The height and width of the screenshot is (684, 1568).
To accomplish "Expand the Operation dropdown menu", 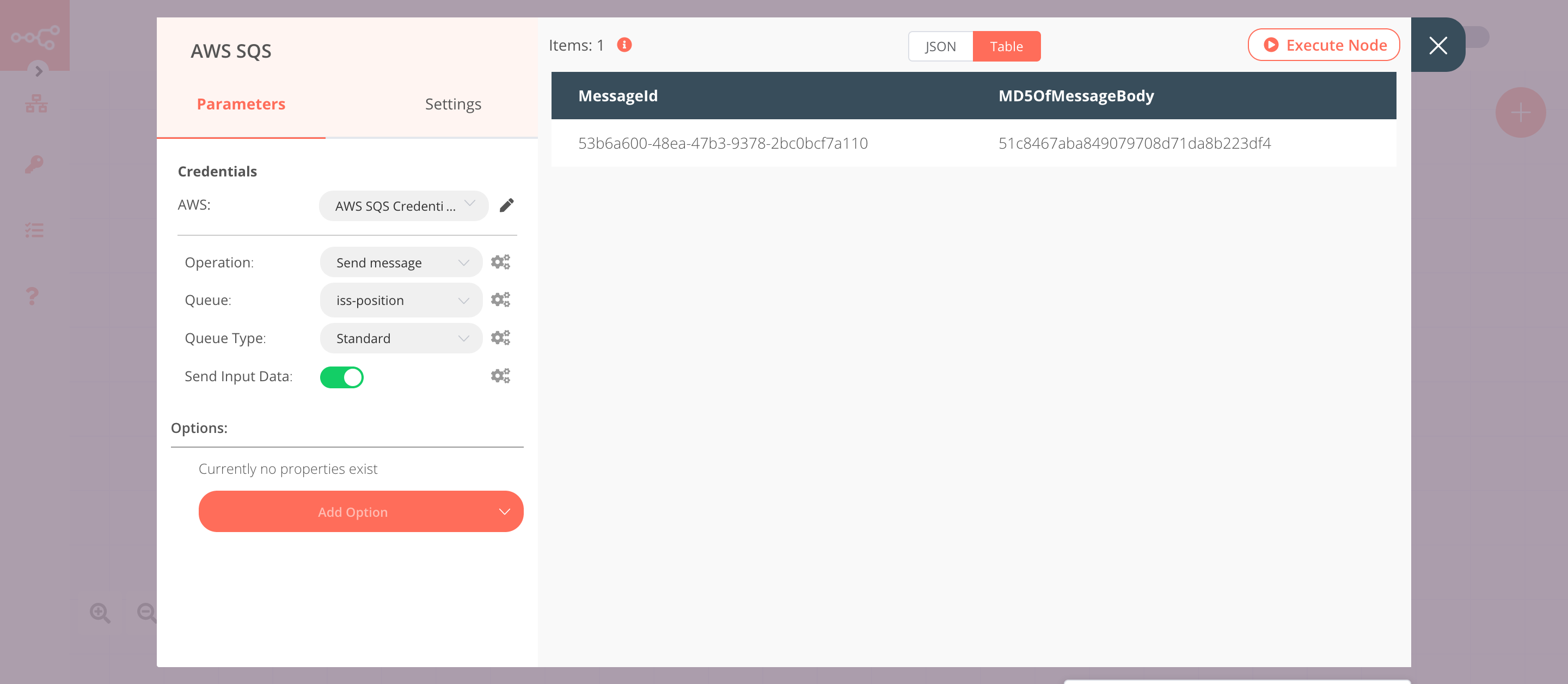I will (400, 262).
